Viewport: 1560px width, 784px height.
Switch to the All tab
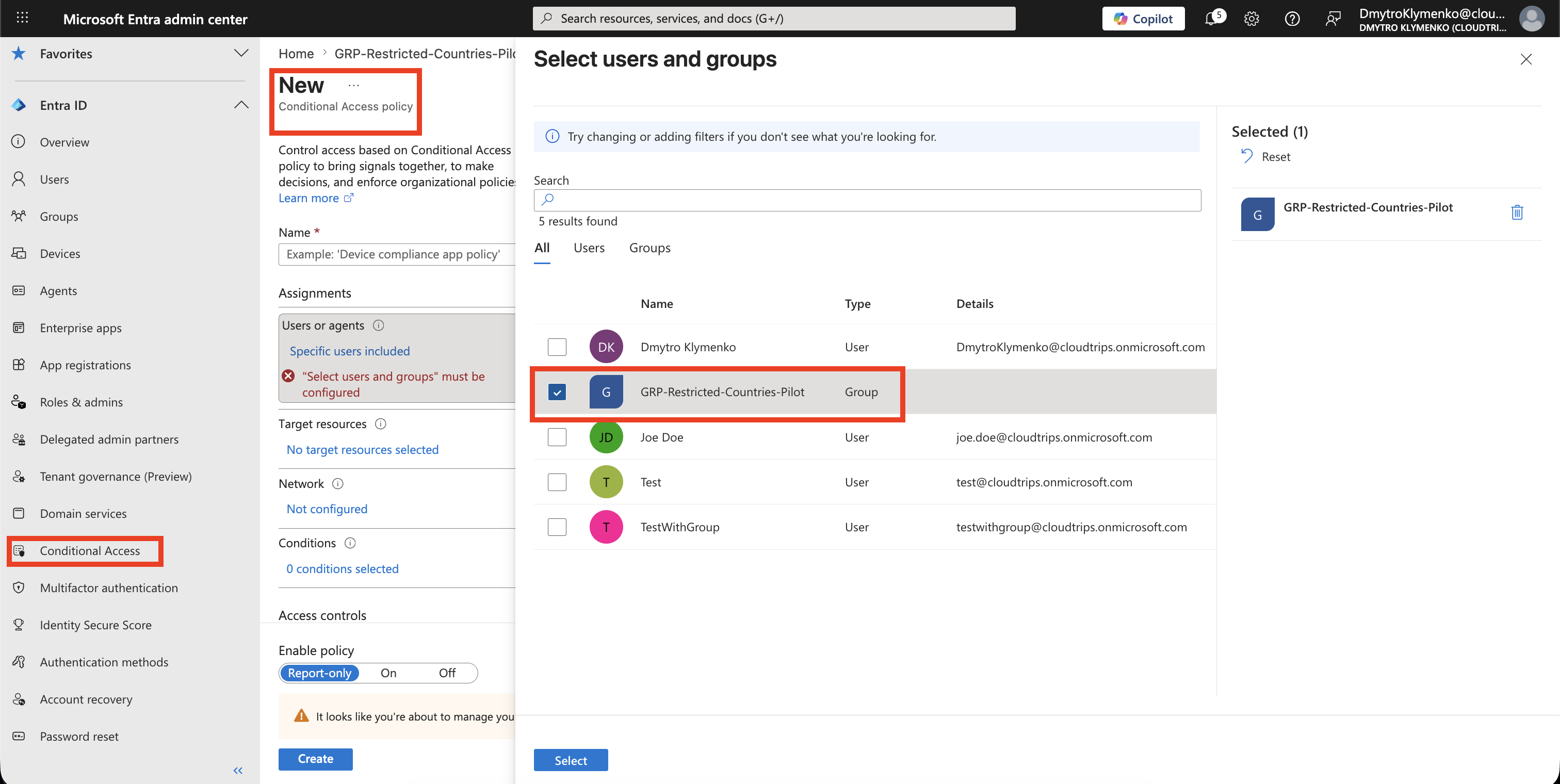tap(542, 248)
